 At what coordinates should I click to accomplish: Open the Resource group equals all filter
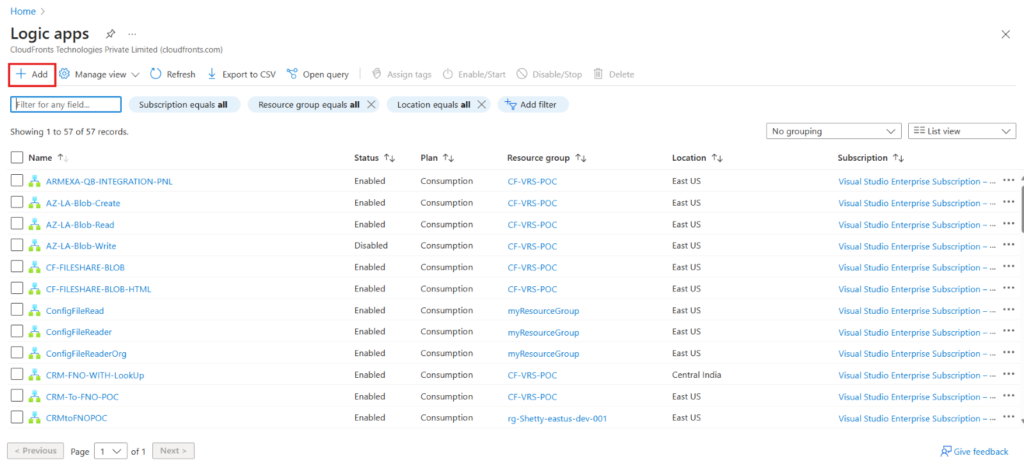[308, 104]
